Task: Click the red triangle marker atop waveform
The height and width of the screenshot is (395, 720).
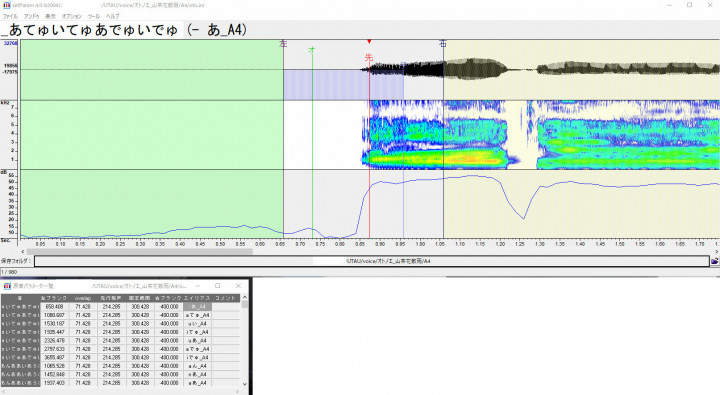Action: [x=369, y=42]
